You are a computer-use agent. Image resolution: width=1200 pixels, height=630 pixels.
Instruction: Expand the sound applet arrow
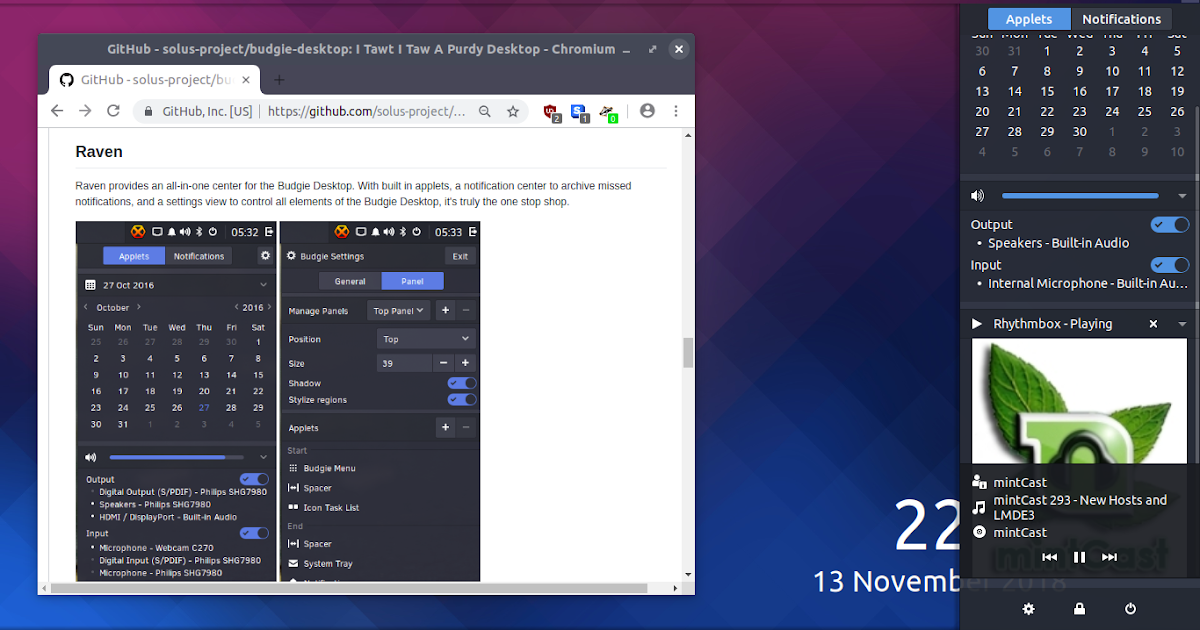[1182, 196]
